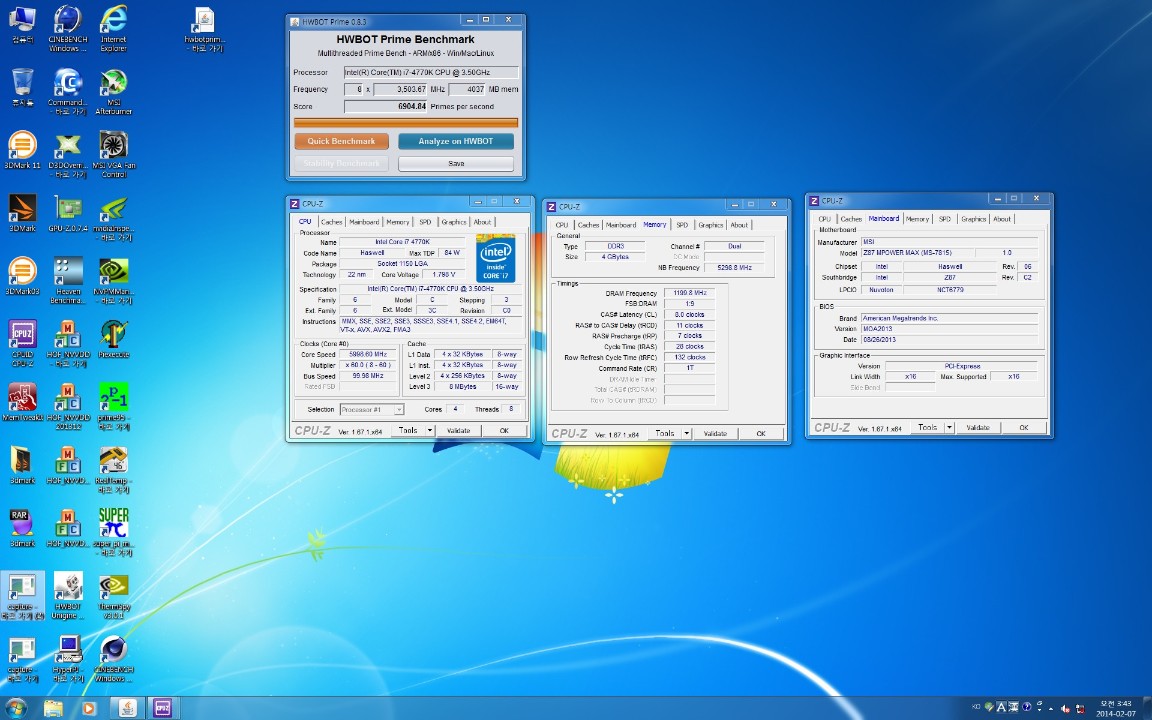
Task: Open MemTweakIt desktop icon
Action: point(22,403)
